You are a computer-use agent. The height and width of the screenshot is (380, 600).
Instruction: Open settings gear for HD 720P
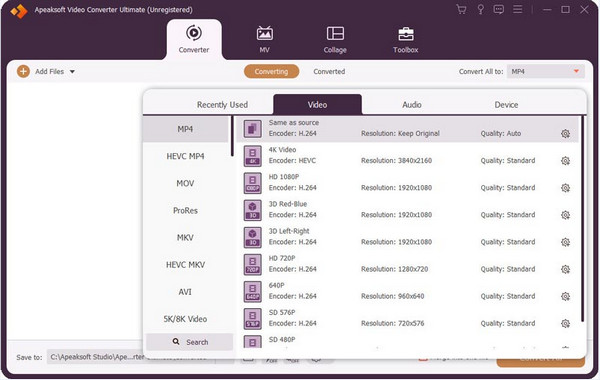(x=565, y=269)
